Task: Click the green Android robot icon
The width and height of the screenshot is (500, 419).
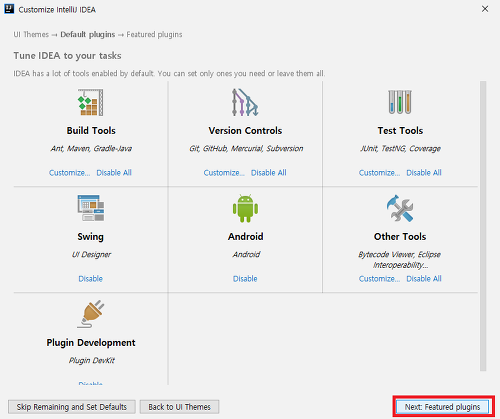Action: coord(245,208)
